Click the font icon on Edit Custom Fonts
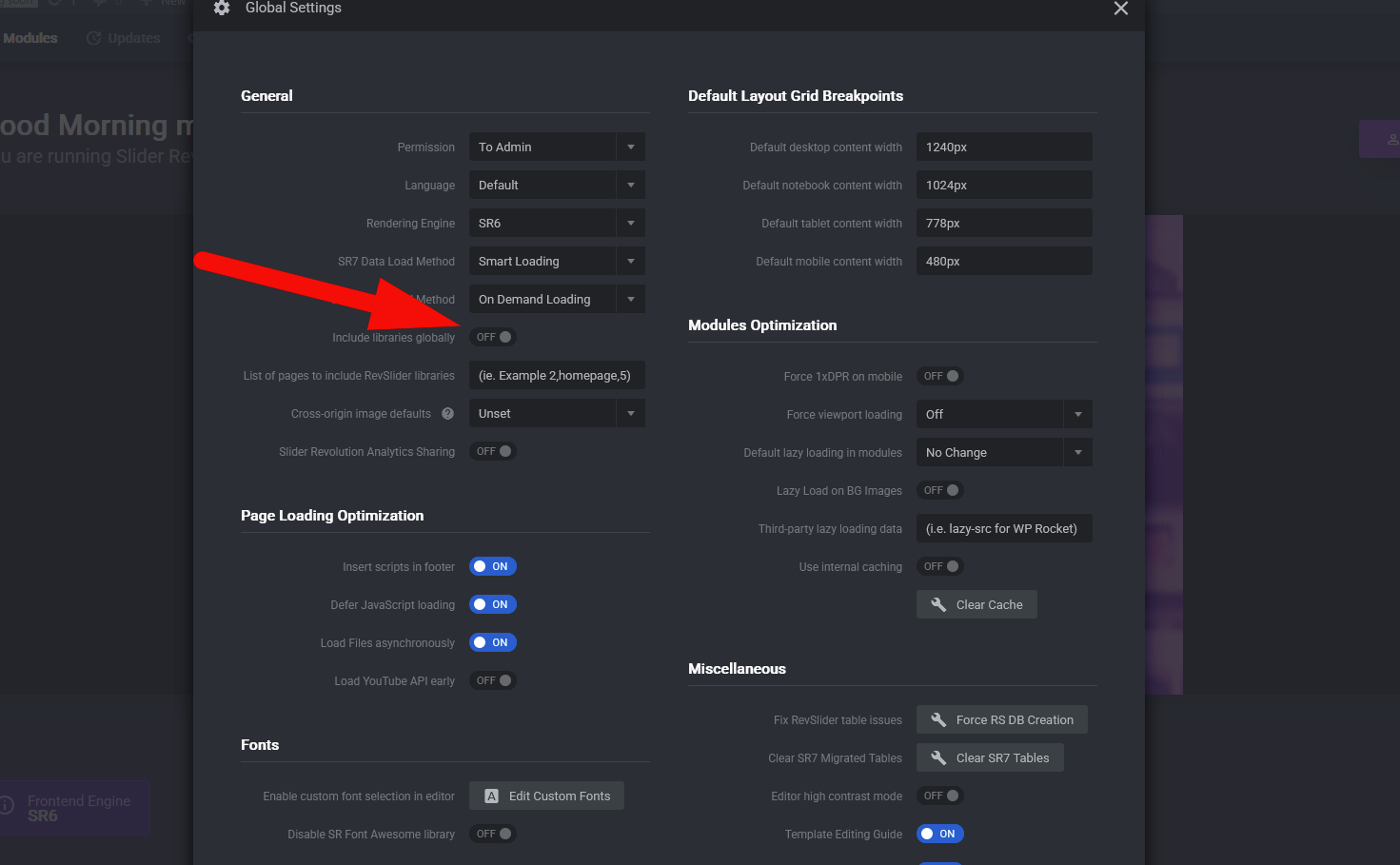The height and width of the screenshot is (865, 1400). click(491, 796)
